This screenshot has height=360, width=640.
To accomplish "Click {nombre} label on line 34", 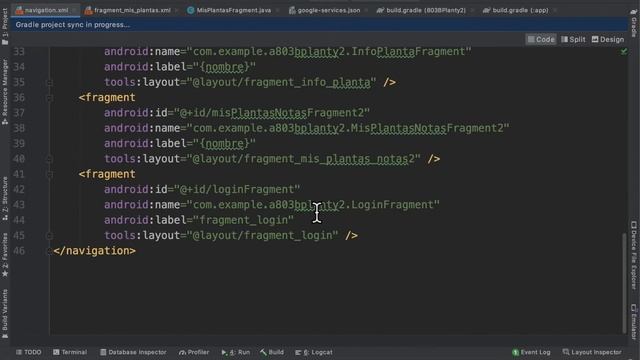I will click(x=224, y=67).
